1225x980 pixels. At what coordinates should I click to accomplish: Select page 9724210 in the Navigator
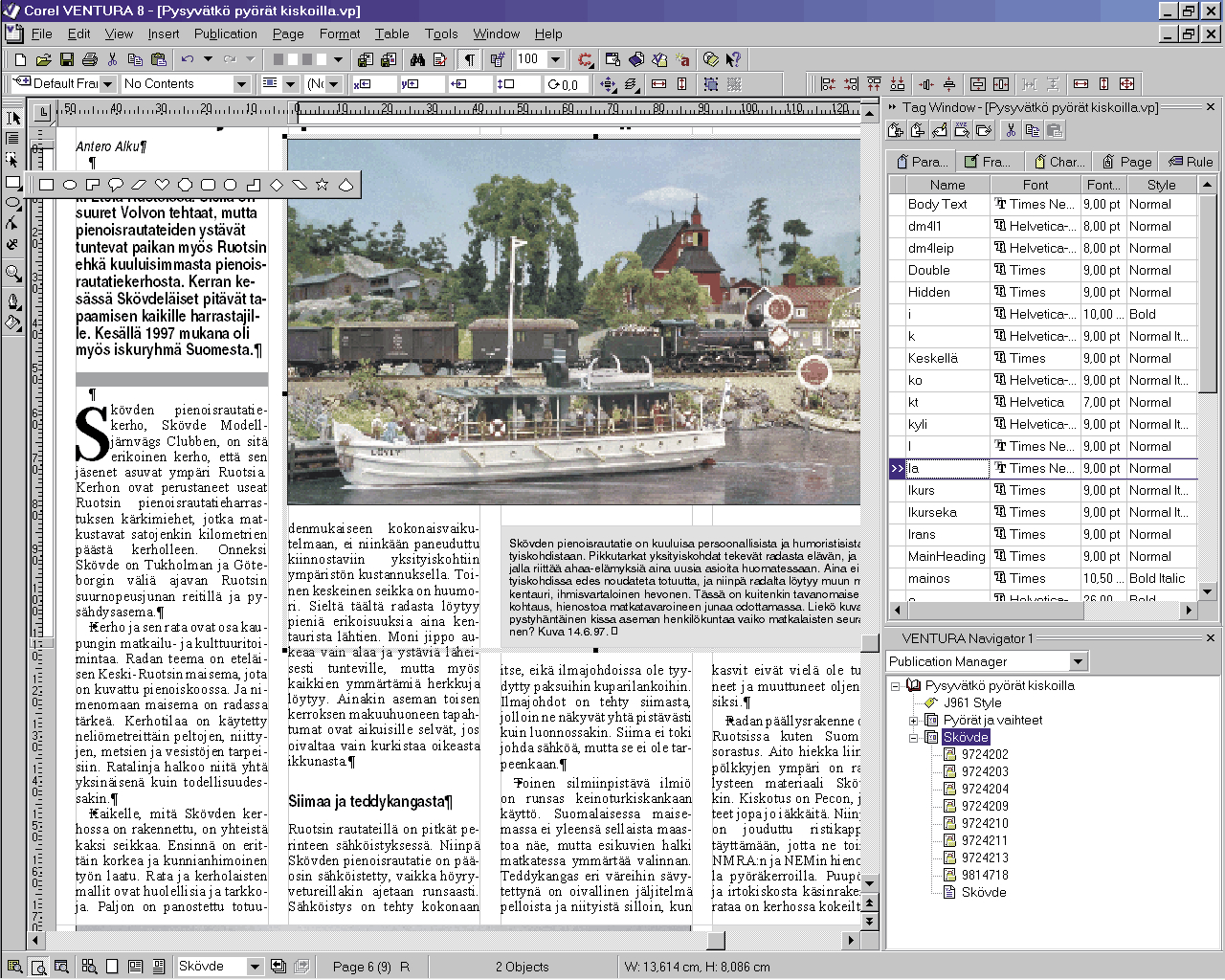(983, 823)
